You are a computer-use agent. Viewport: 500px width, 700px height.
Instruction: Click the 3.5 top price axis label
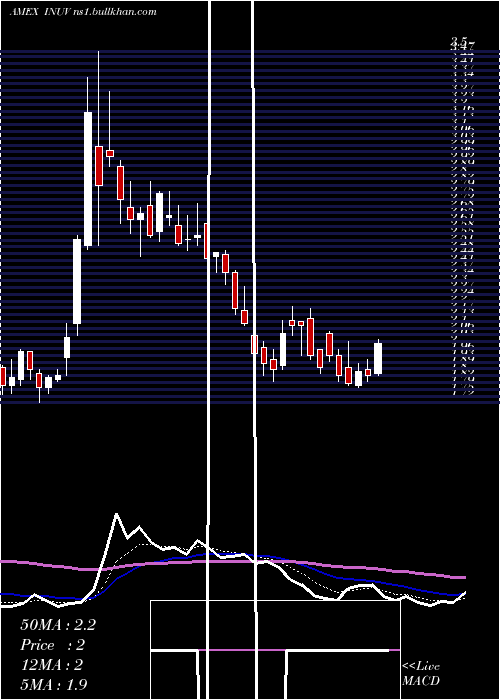pos(459,41)
